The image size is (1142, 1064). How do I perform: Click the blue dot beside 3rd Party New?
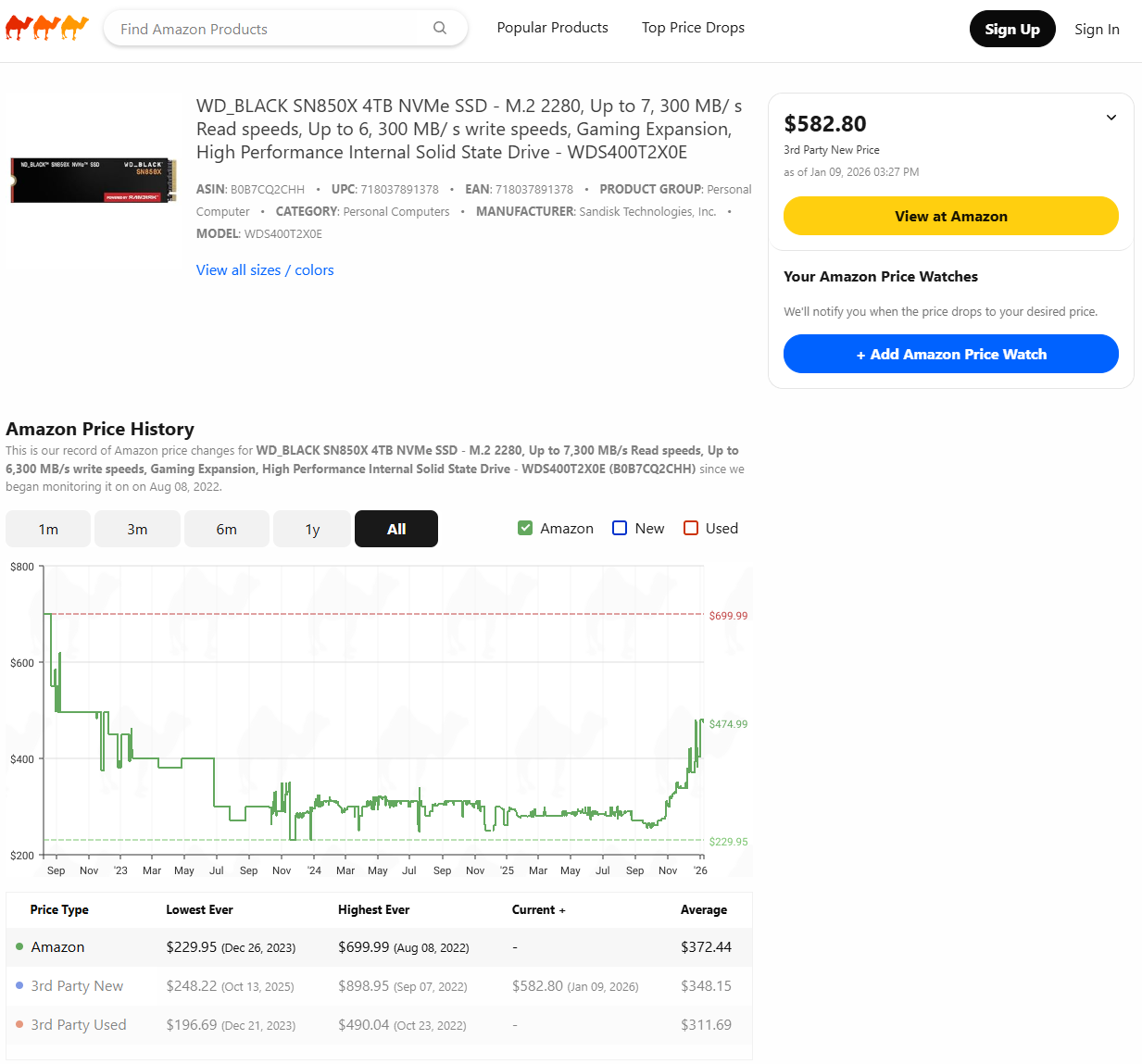click(x=19, y=985)
